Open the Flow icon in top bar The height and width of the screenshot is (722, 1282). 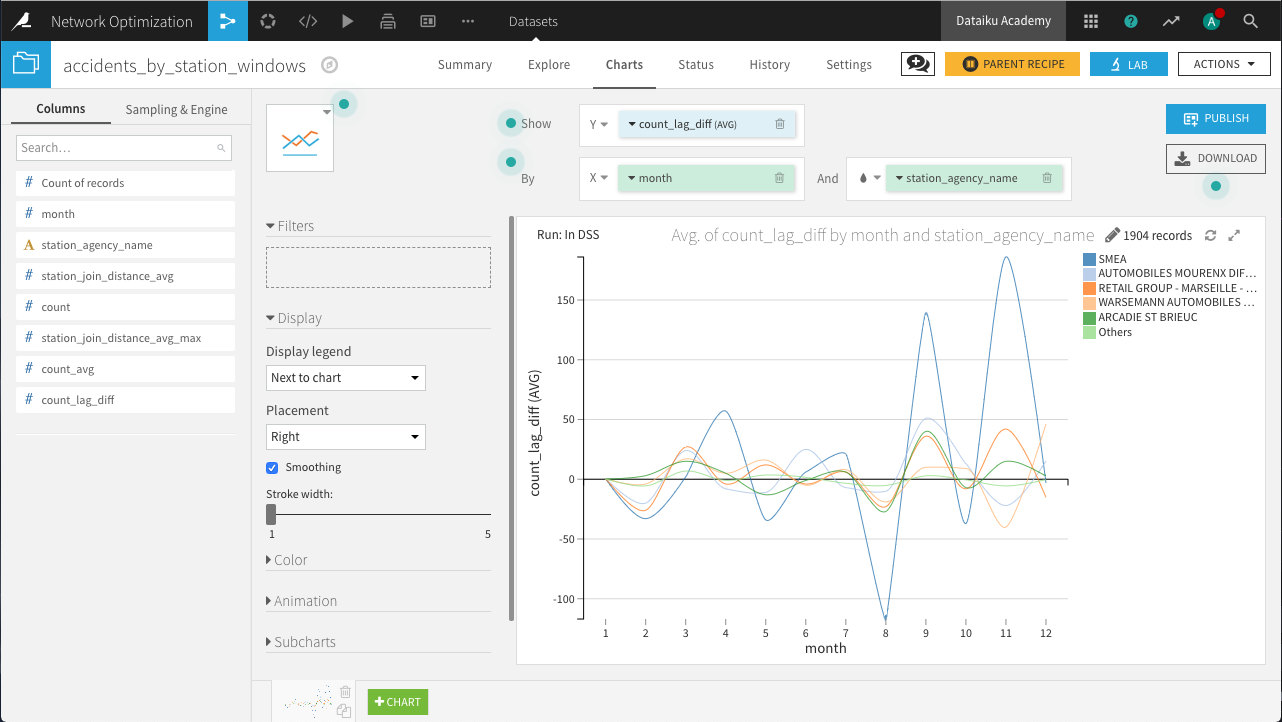(x=228, y=21)
